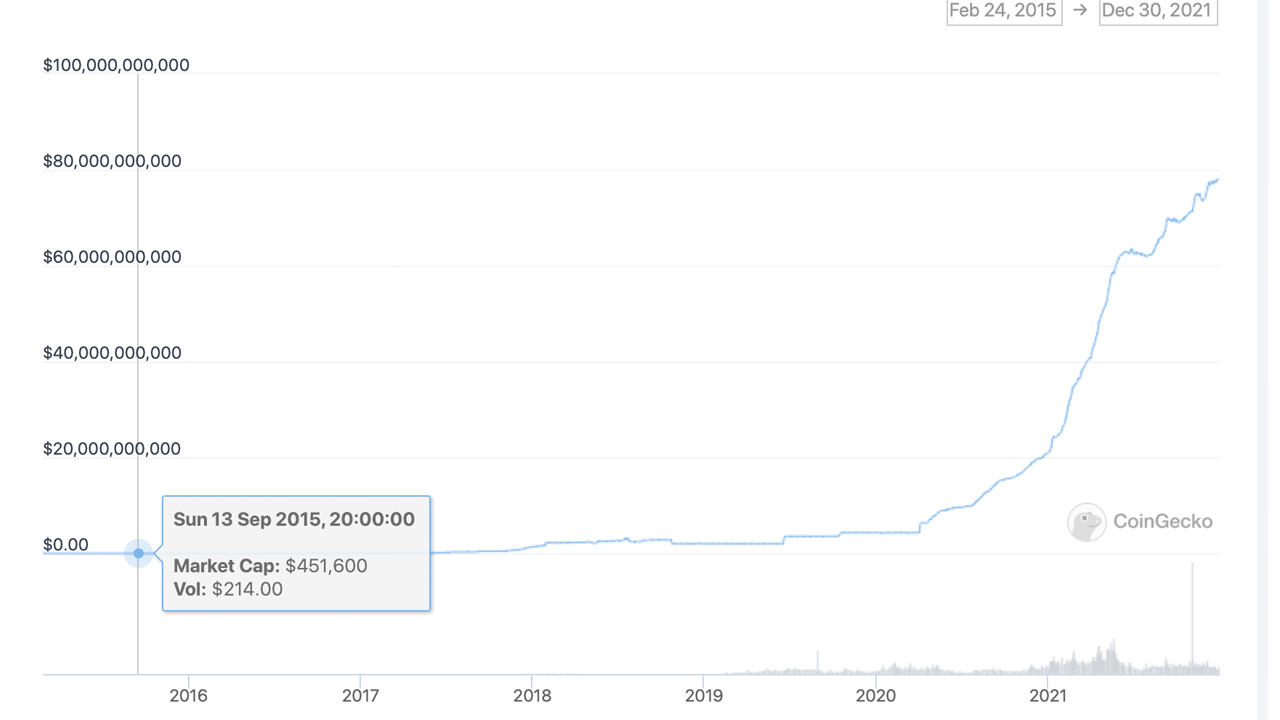
Task: Click the vertical crosshair guideline on the chart
Action: tap(138, 300)
